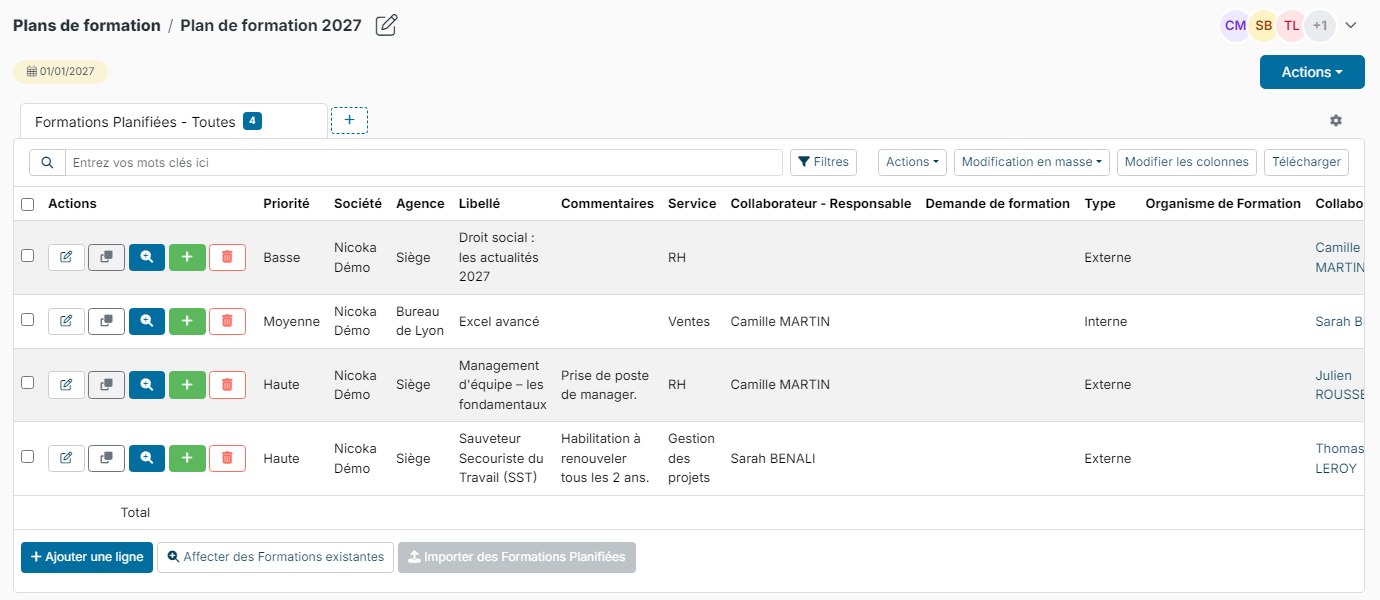1380x600 pixels.
Task: Expand the Modification en masse dropdown
Action: point(1032,162)
